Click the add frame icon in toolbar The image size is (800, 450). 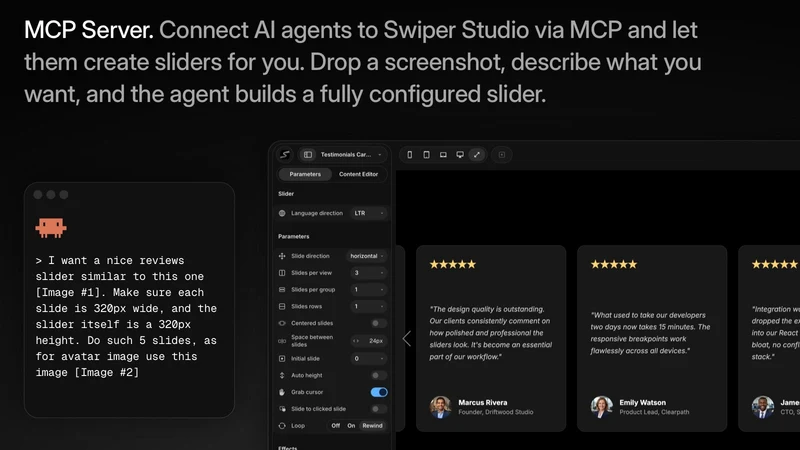(502, 155)
